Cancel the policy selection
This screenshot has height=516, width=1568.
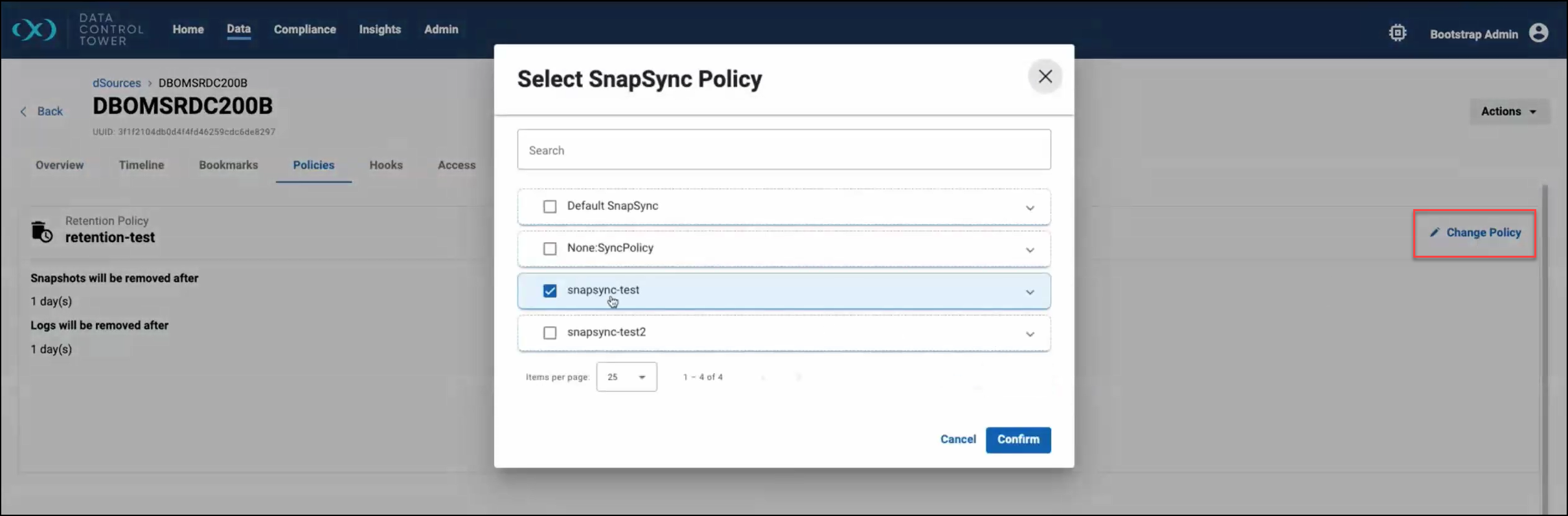point(957,440)
